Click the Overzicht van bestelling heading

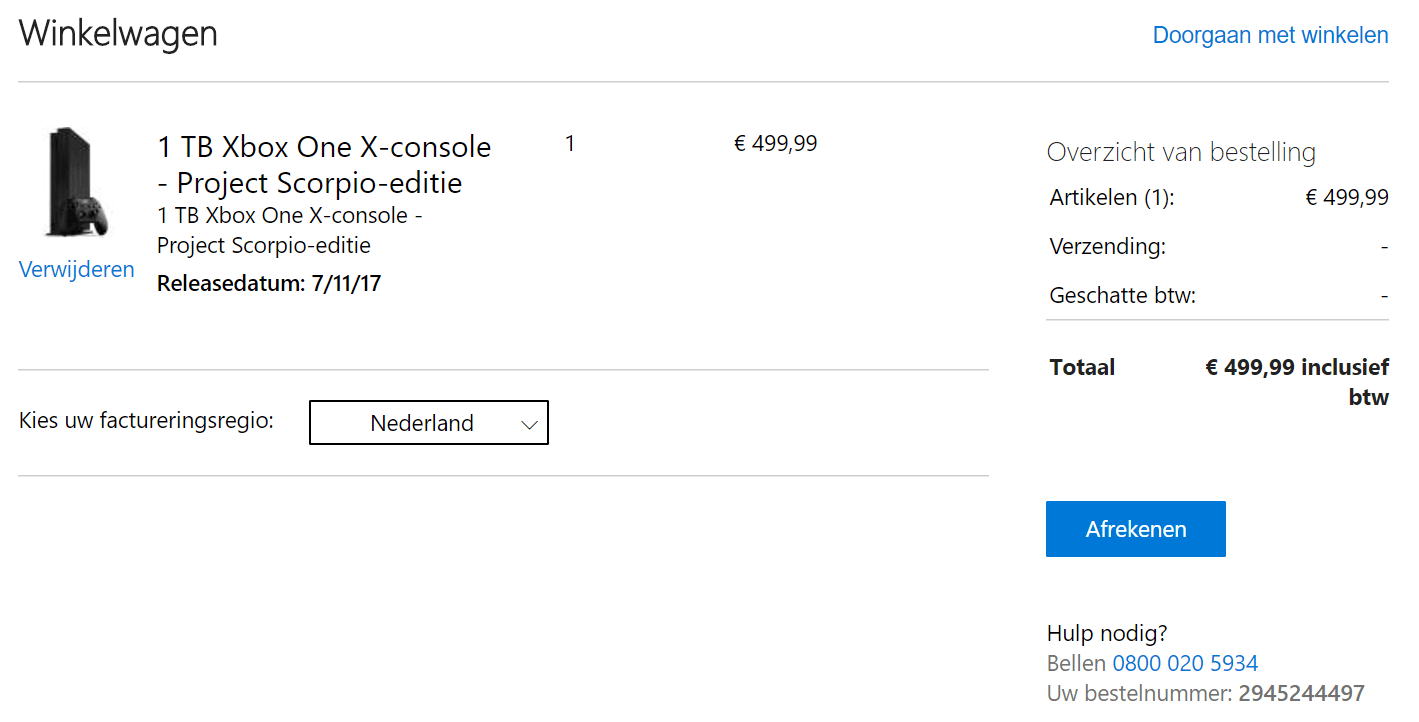[x=1181, y=153]
